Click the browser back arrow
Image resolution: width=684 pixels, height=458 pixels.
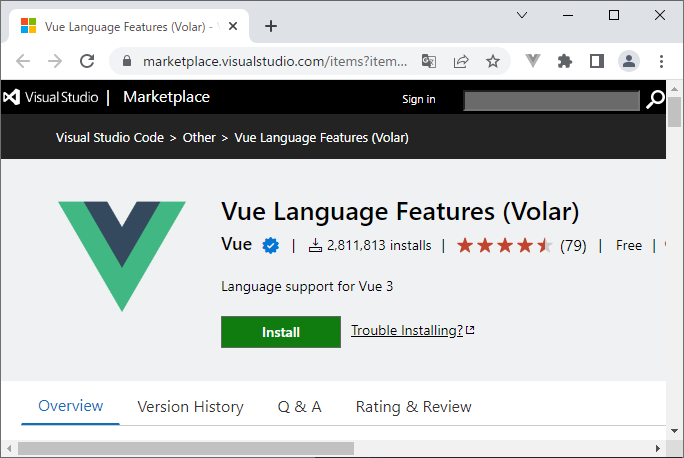pyautogui.click(x=23, y=61)
